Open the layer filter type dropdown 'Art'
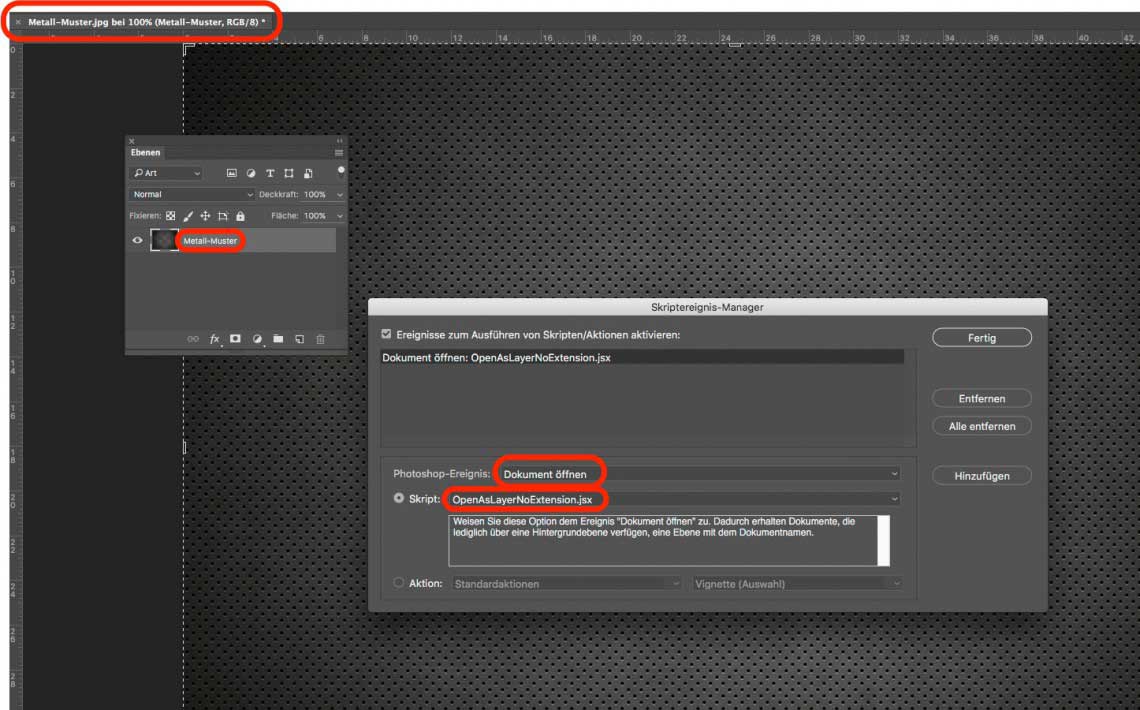 click(x=166, y=173)
